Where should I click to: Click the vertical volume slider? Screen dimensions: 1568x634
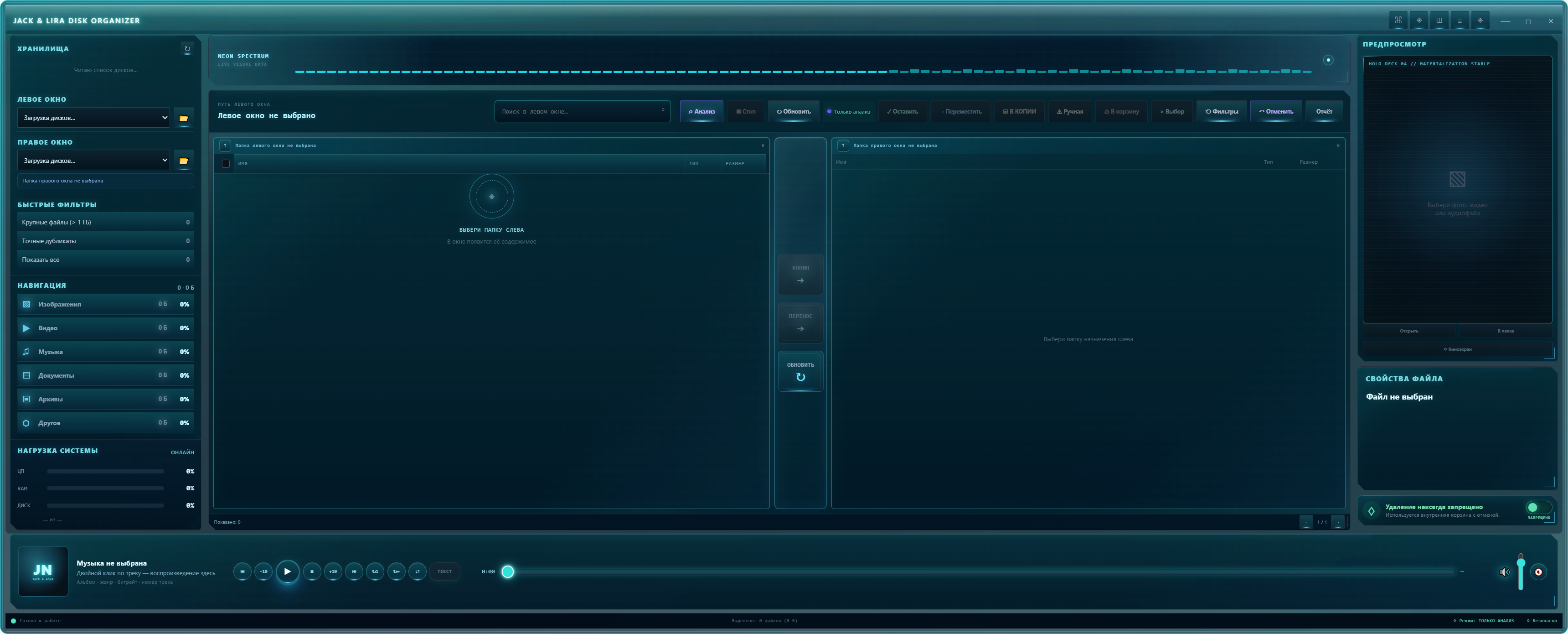point(1521,572)
